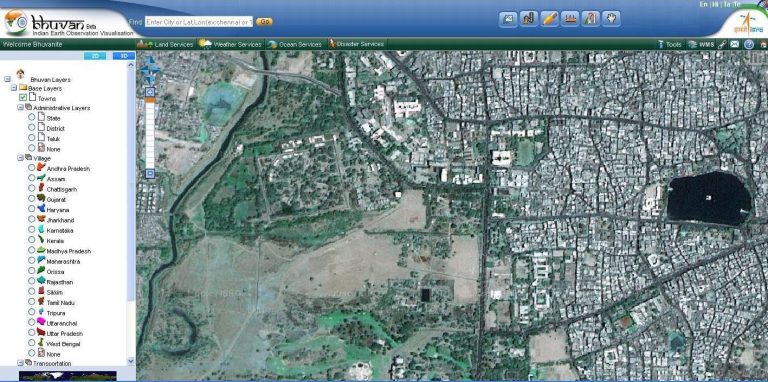Screen dimensions: 768x382
Task: Collapse the Base Layers folder
Action: tap(14, 88)
